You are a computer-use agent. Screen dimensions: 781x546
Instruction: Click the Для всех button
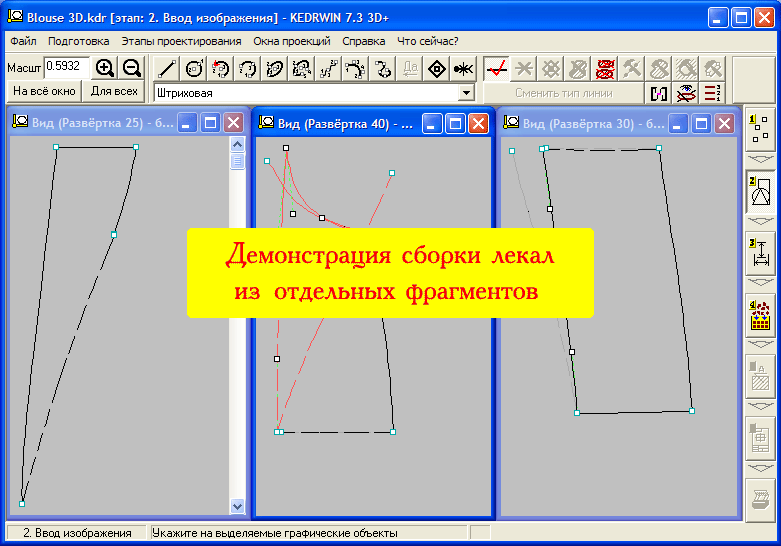tap(114, 91)
